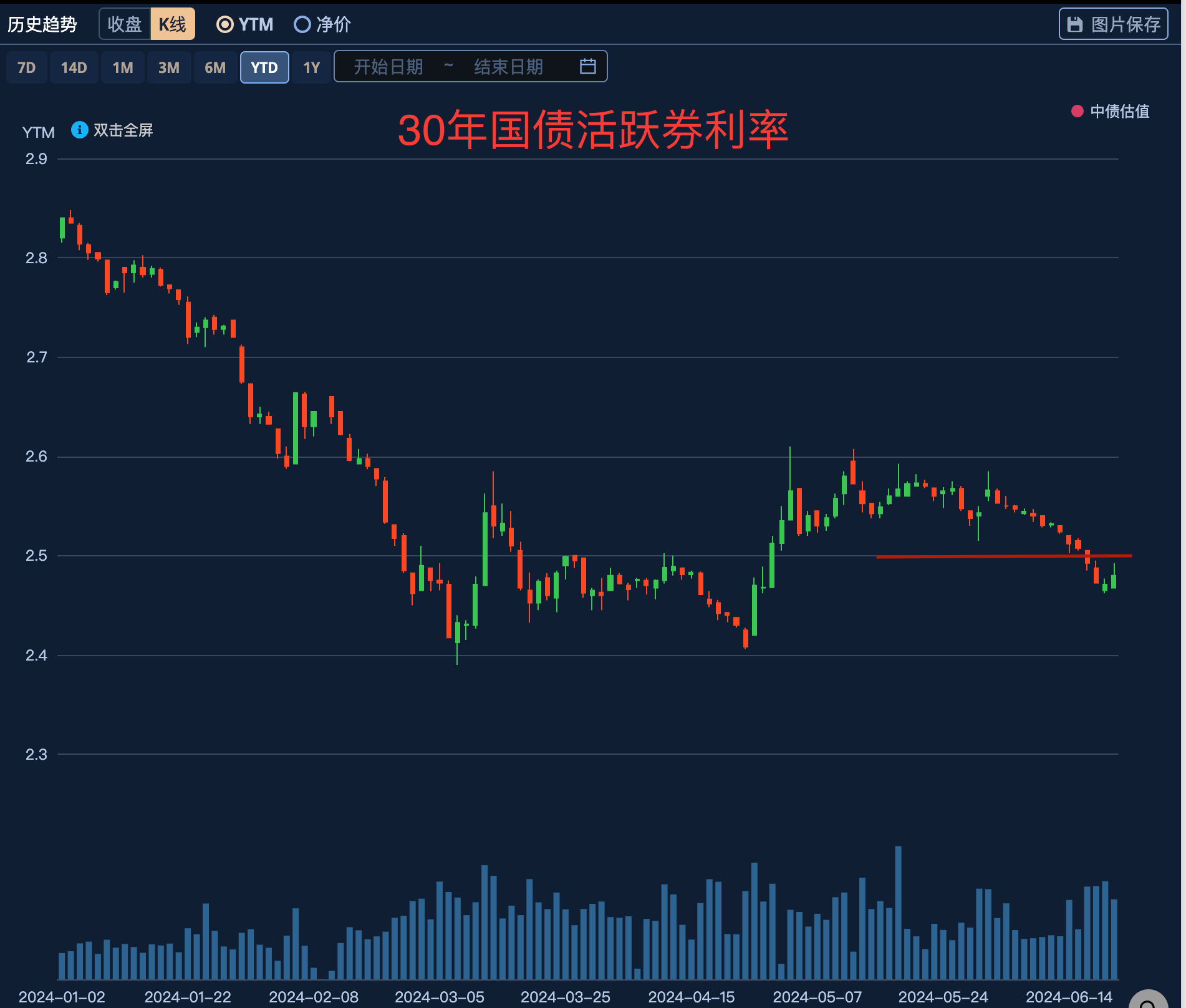The image size is (1186, 1008).
Task: Click the 中债估值 legend dot
Action: pyautogui.click(x=1078, y=111)
